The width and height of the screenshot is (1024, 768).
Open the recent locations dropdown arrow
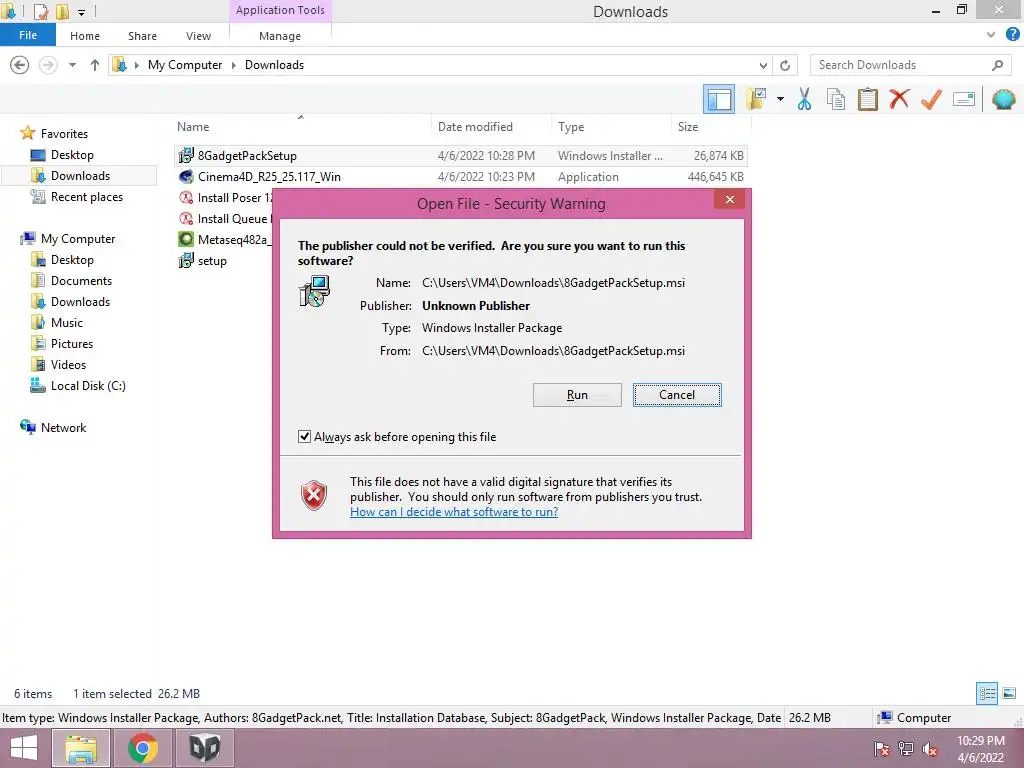pyautogui.click(x=72, y=65)
